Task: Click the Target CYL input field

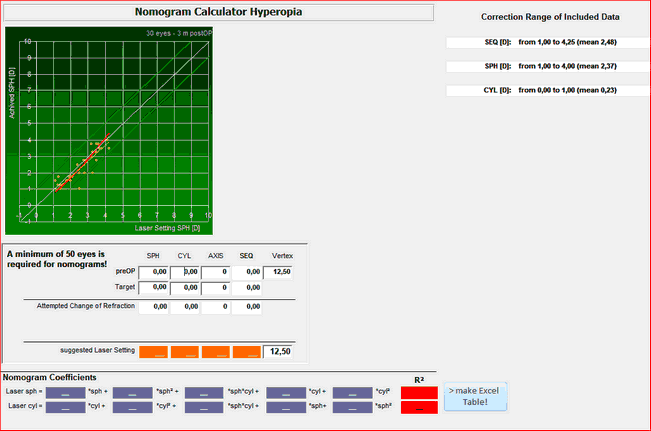Action: click(x=185, y=288)
